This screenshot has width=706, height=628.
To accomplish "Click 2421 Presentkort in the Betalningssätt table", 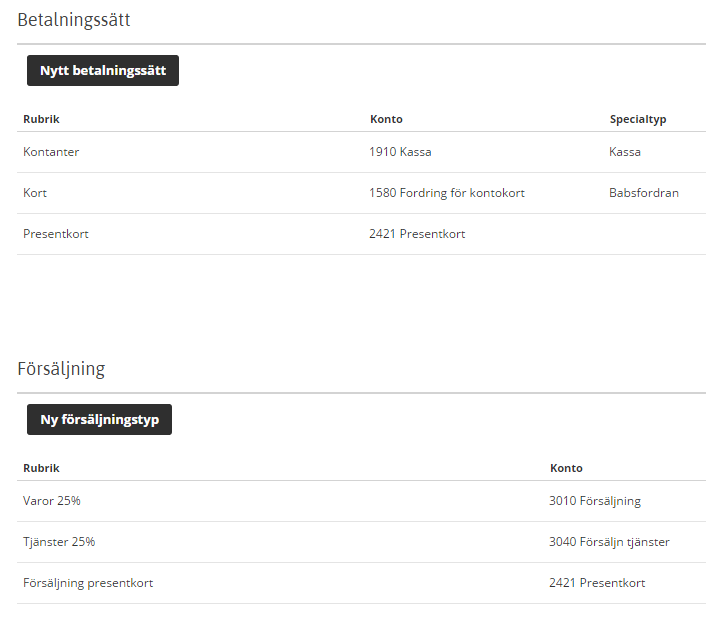I will click(417, 234).
